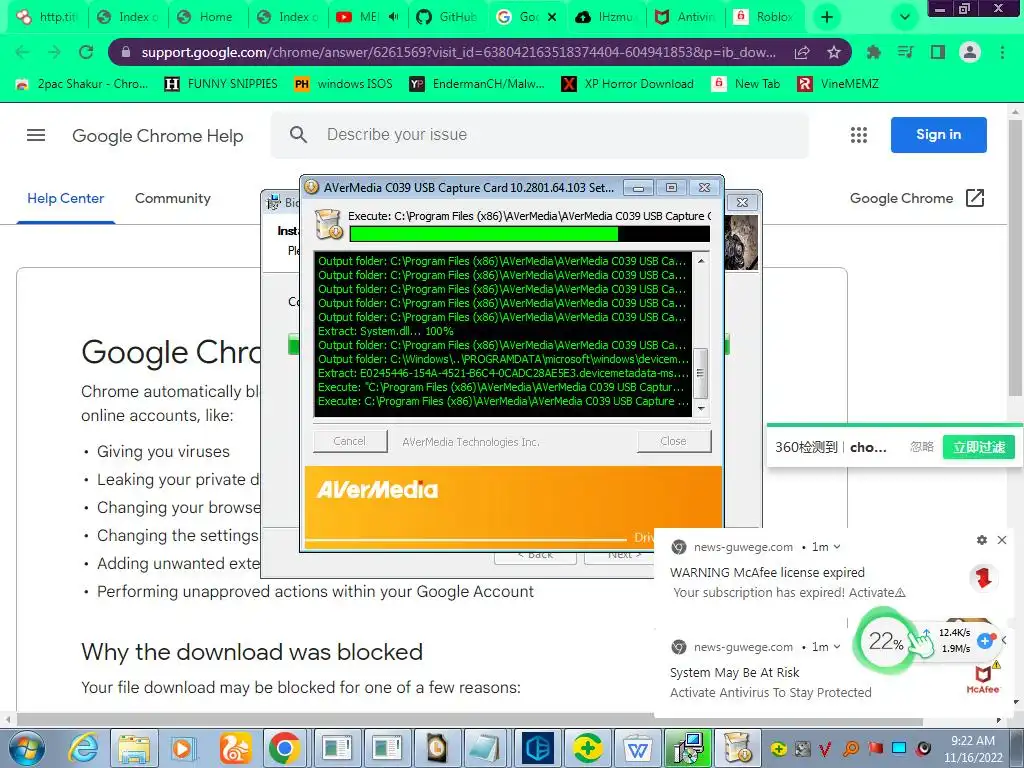1024x768 pixels.
Task: Open Internet Explorer from the taskbar
Action: (x=84, y=748)
